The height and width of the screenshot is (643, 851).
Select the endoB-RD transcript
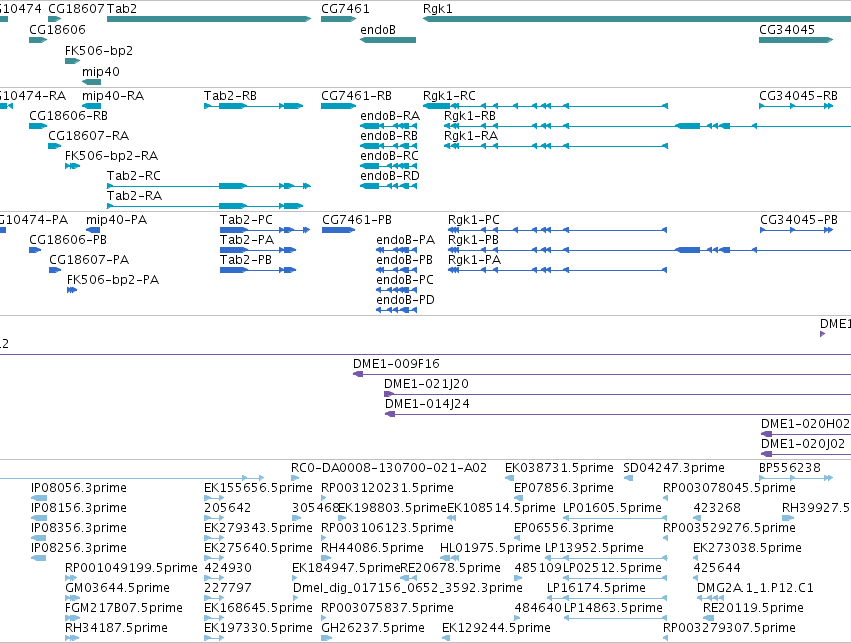point(389,186)
